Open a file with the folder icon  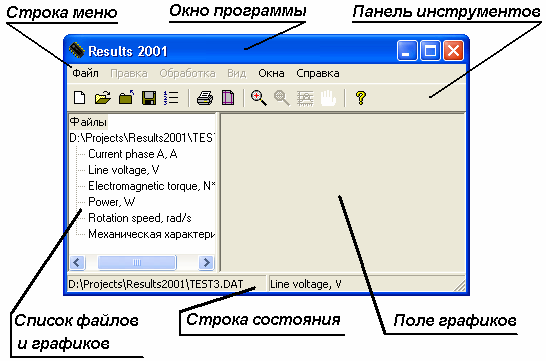pos(103,97)
